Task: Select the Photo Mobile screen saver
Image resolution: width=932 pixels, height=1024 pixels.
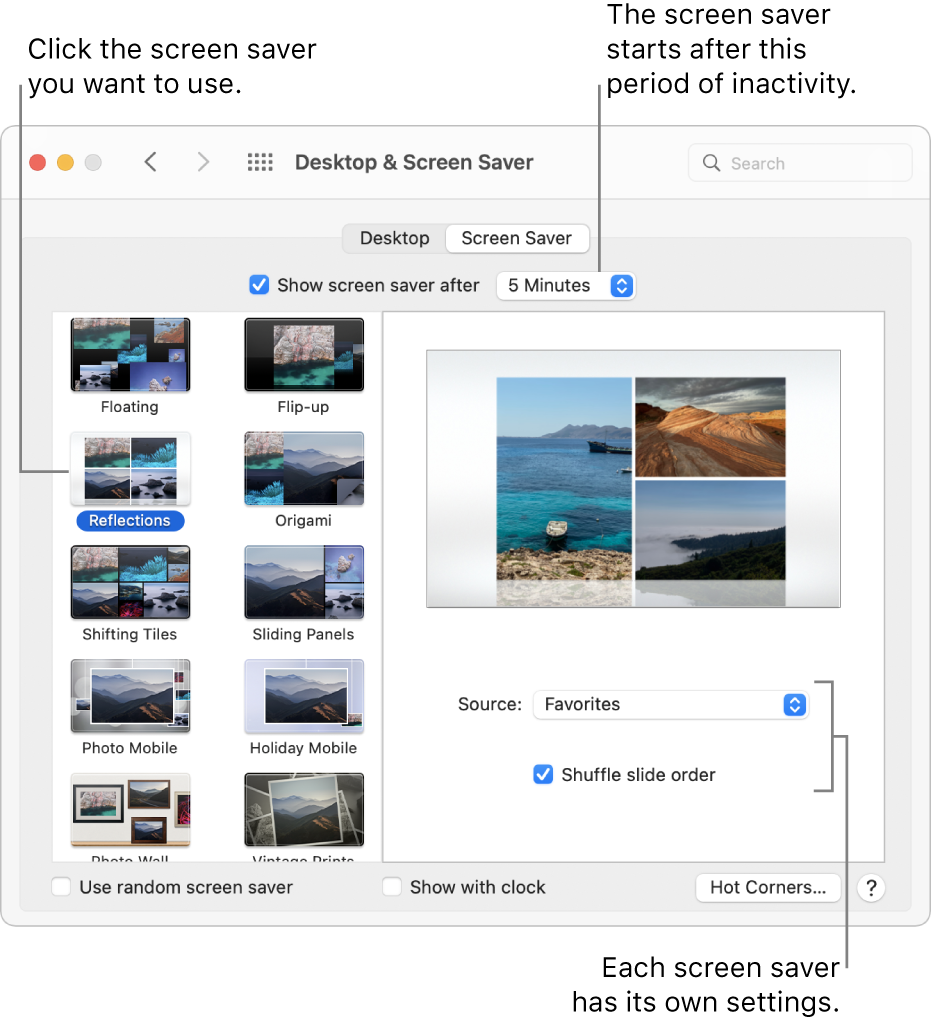Action: point(130,696)
